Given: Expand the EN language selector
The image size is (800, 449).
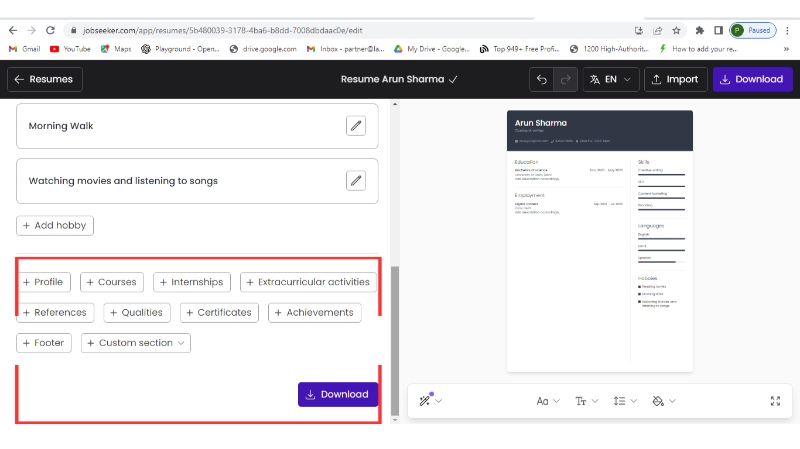Looking at the screenshot, I should coord(610,79).
